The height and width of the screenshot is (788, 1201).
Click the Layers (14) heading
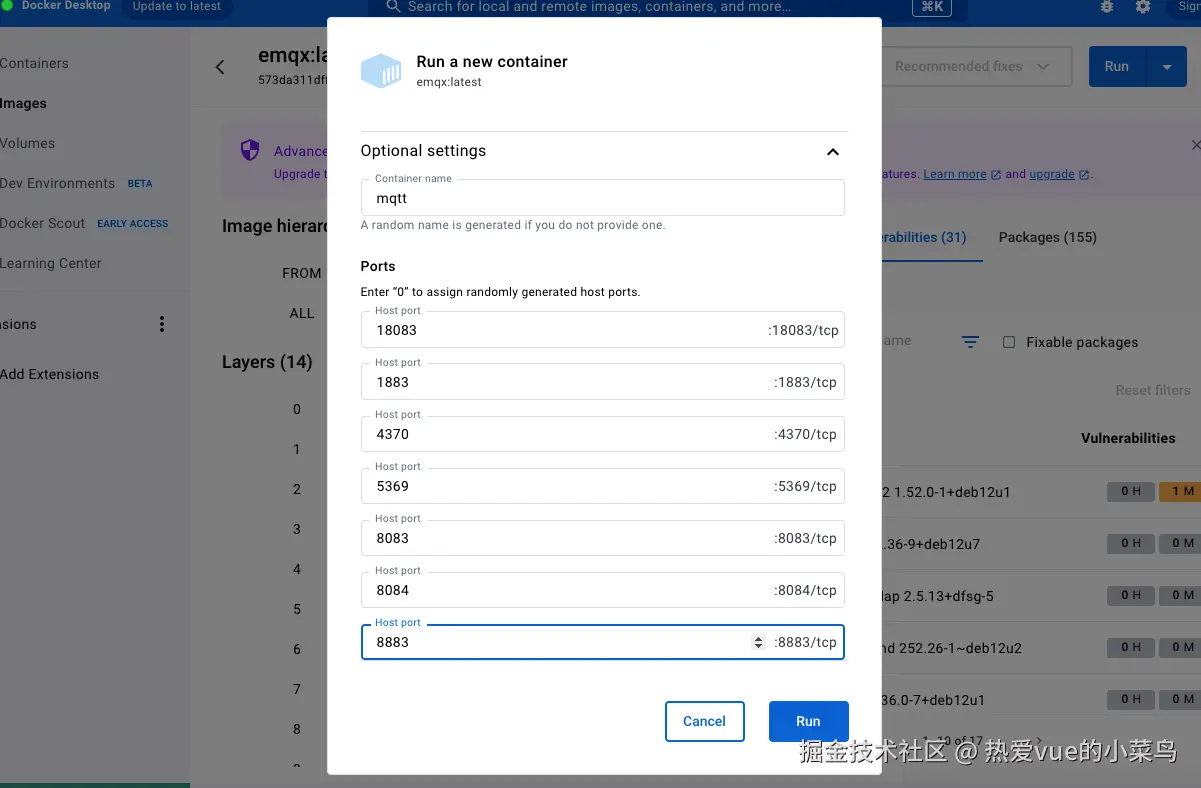pos(267,362)
